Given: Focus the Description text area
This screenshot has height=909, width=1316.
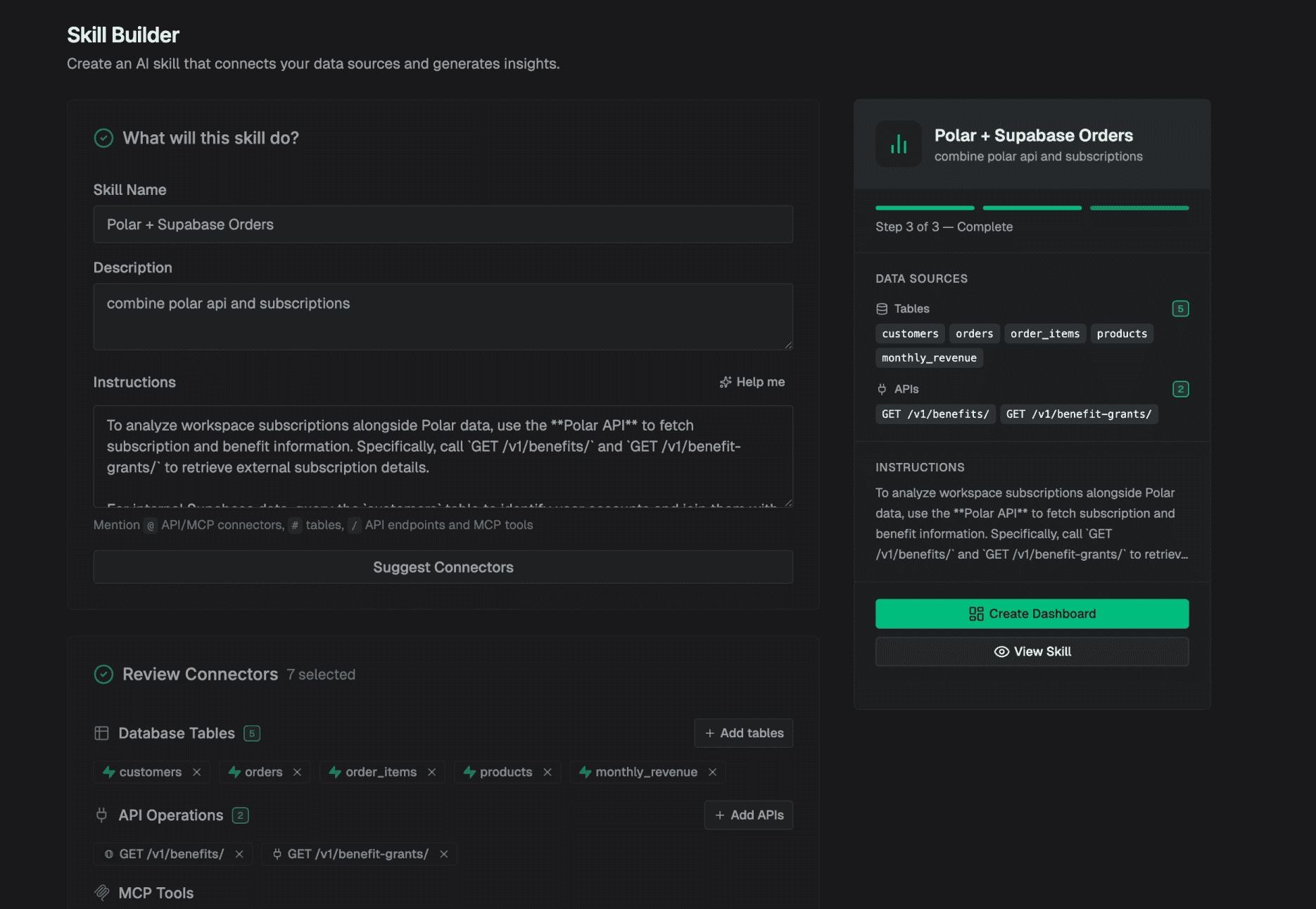Looking at the screenshot, I should (443, 317).
